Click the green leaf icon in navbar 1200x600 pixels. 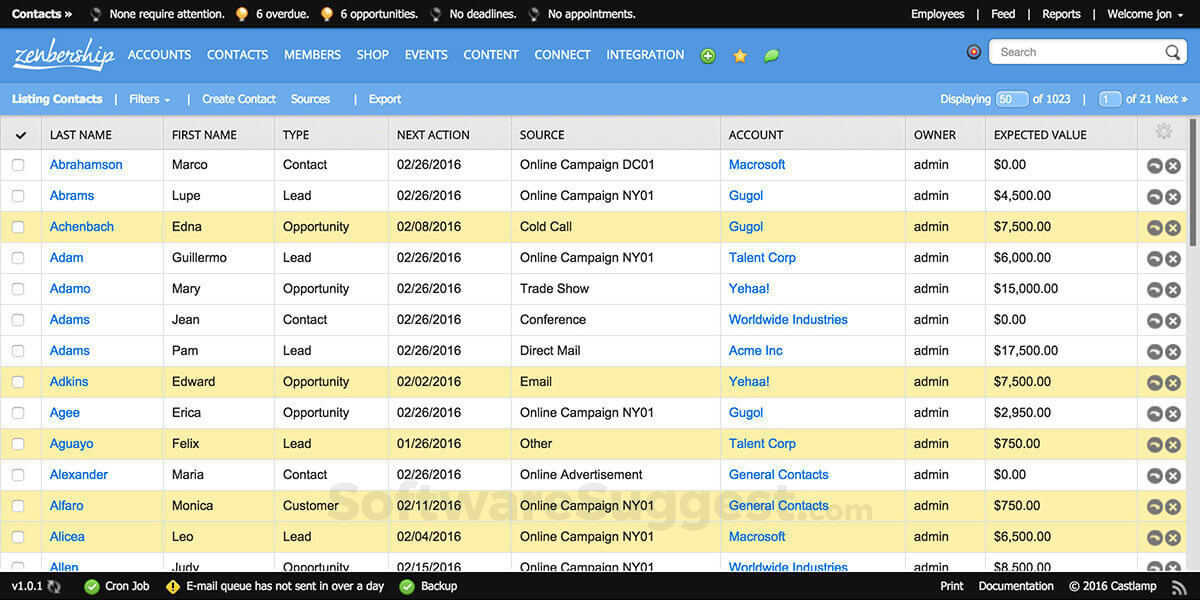click(x=771, y=56)
